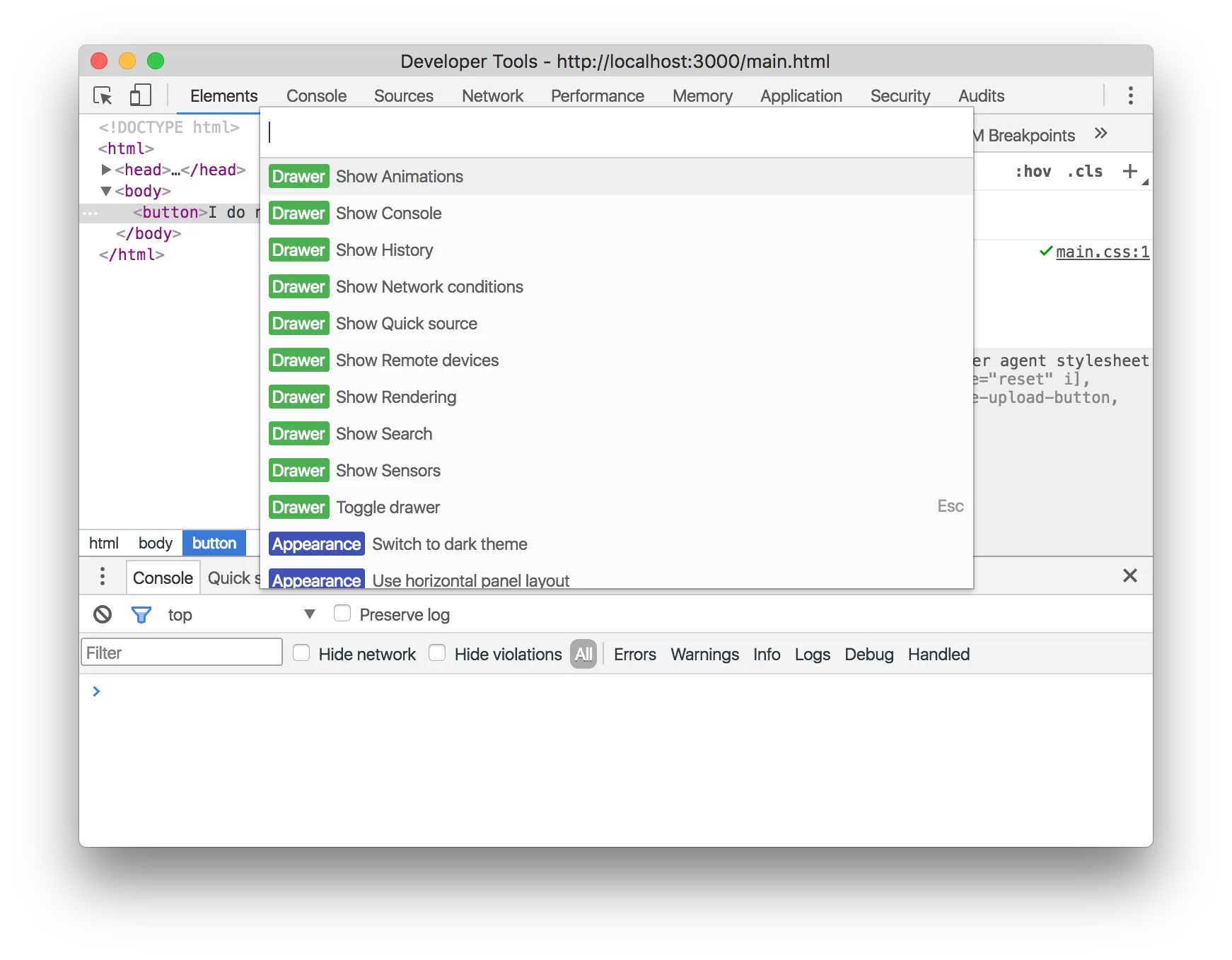Run the Show Network conditions command

[x=617, y=287]
